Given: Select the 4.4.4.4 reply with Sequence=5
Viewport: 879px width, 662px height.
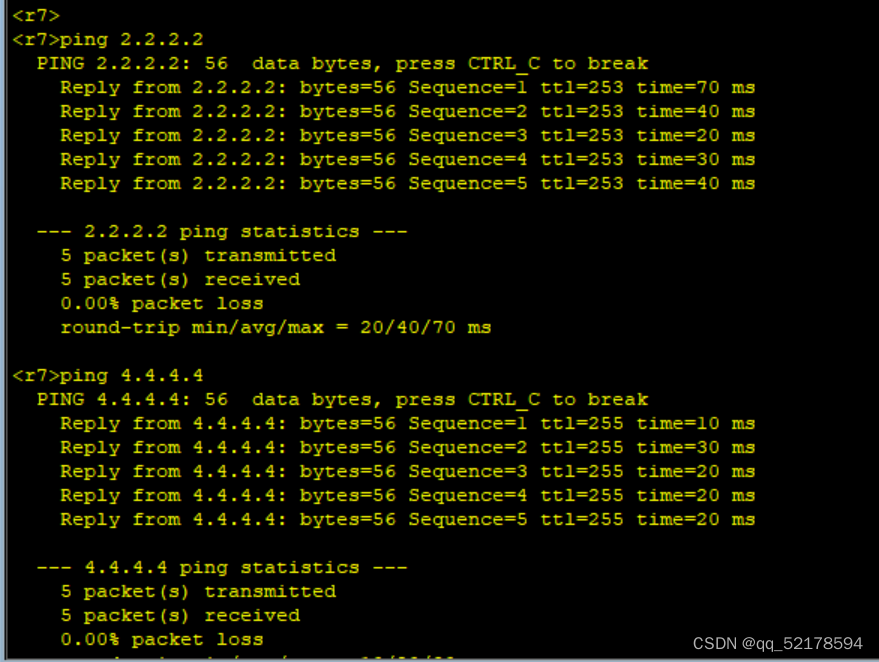Looking at the screenshot, I should [407, 520].
